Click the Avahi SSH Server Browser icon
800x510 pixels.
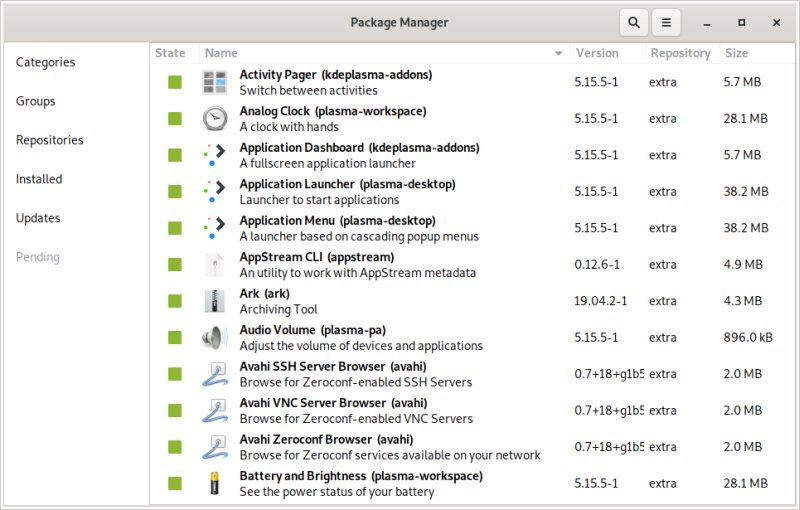click(x=215, y=374)
